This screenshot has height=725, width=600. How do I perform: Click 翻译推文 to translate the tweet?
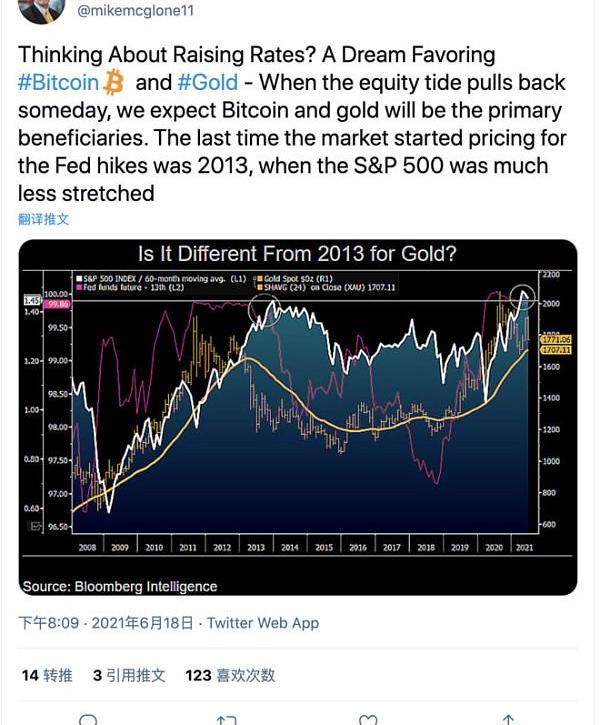click(x=44, y=219)
